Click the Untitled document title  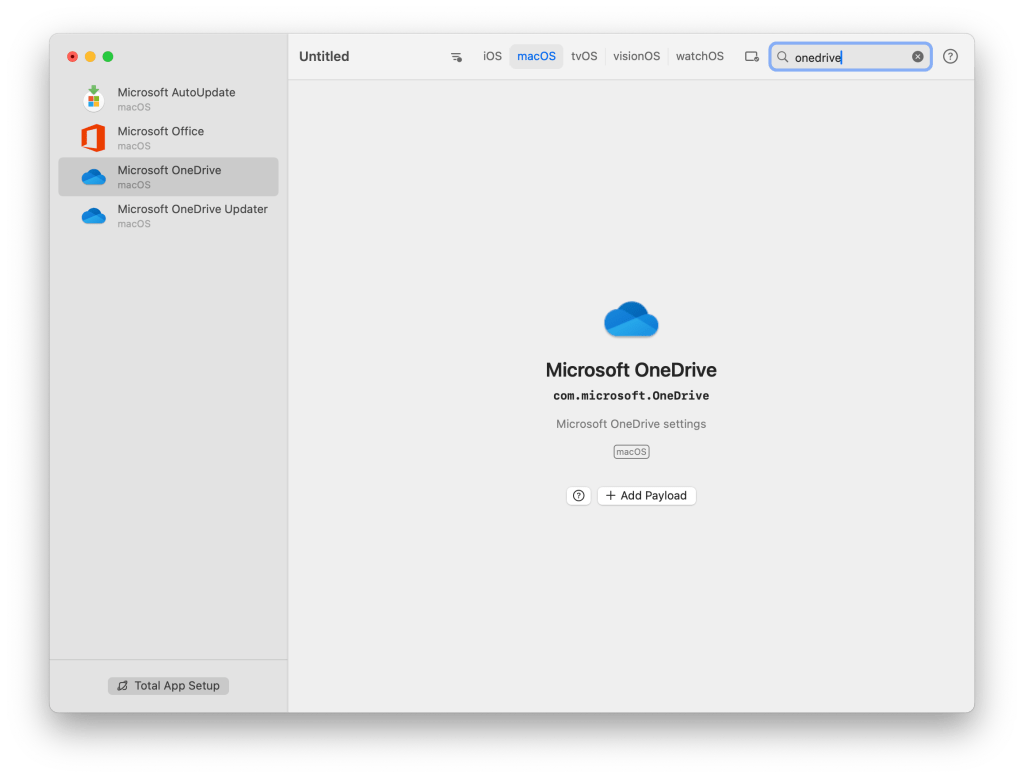[x=324, y=57]
